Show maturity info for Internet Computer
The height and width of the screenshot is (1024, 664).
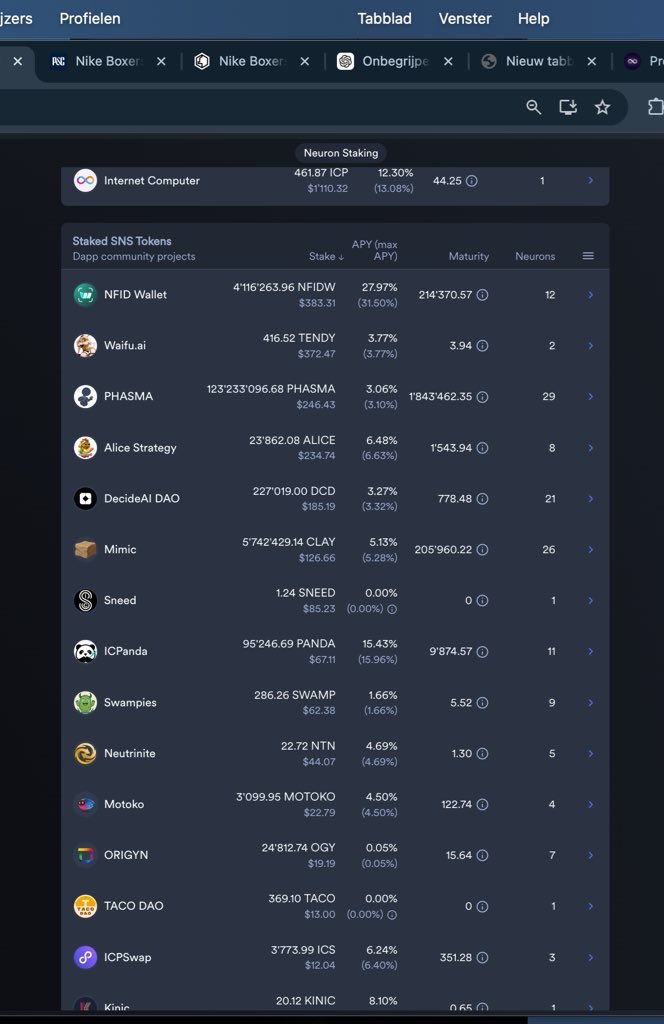[471, 181]
